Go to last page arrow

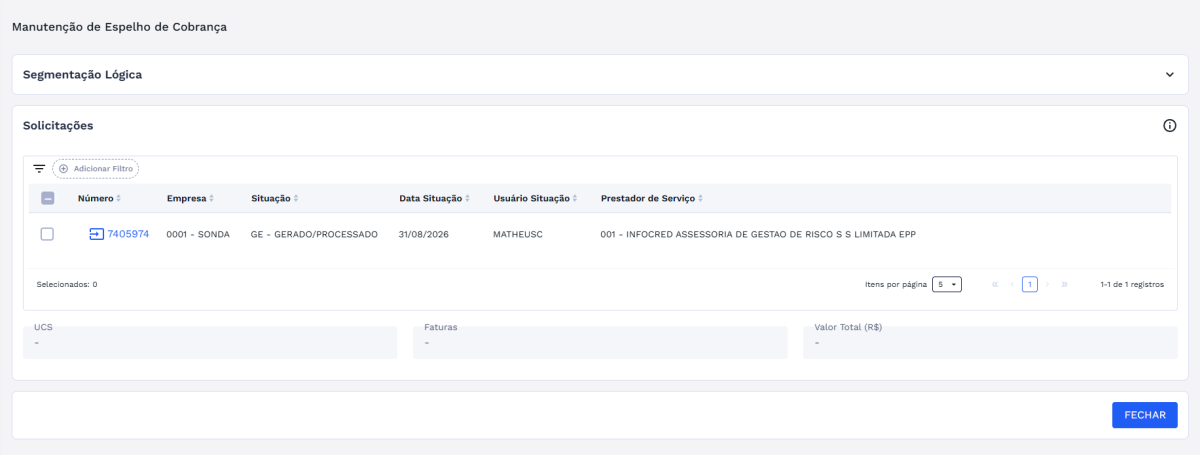pos(1064,284)
